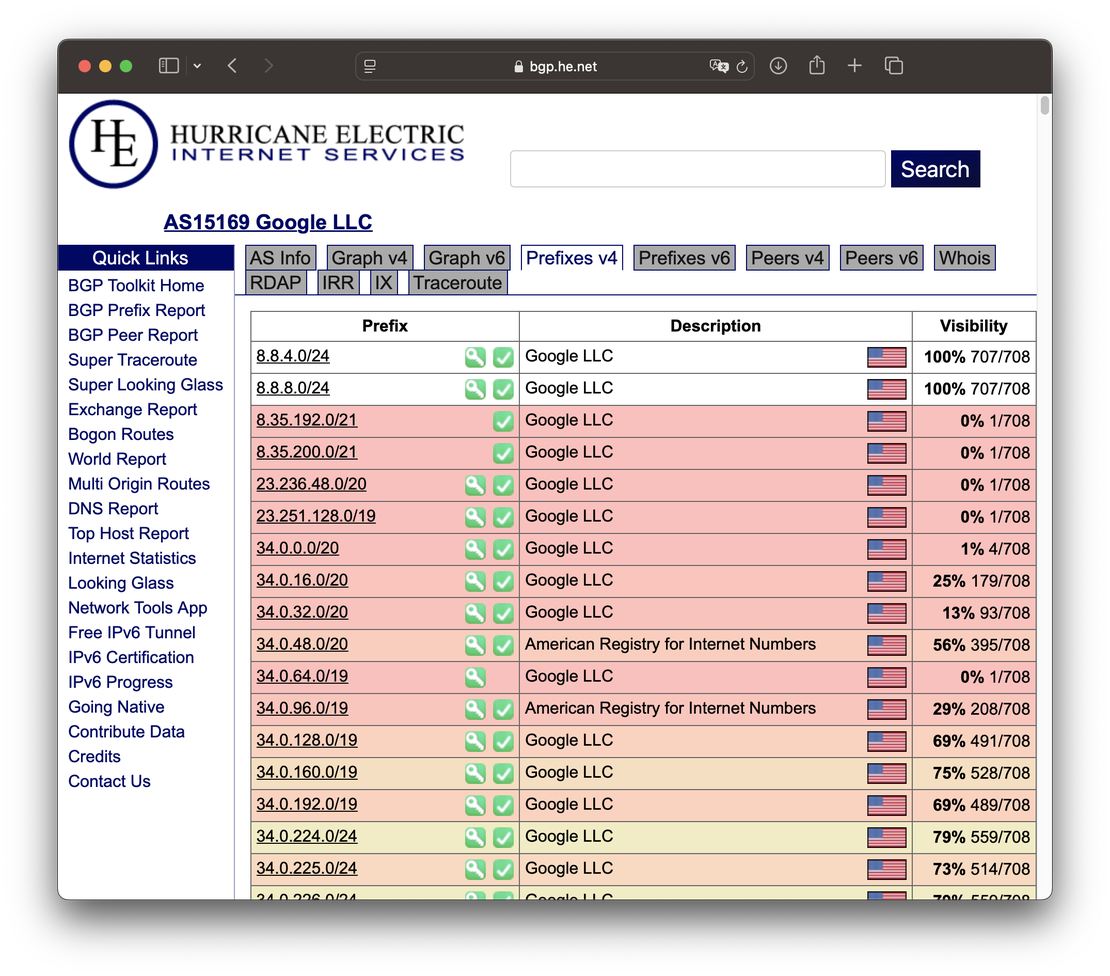
Task: Toggle the Safari sidebar button
Action: click(169, 66)
